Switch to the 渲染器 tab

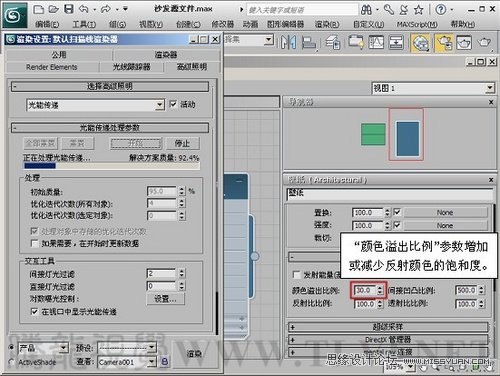[166, 55]
